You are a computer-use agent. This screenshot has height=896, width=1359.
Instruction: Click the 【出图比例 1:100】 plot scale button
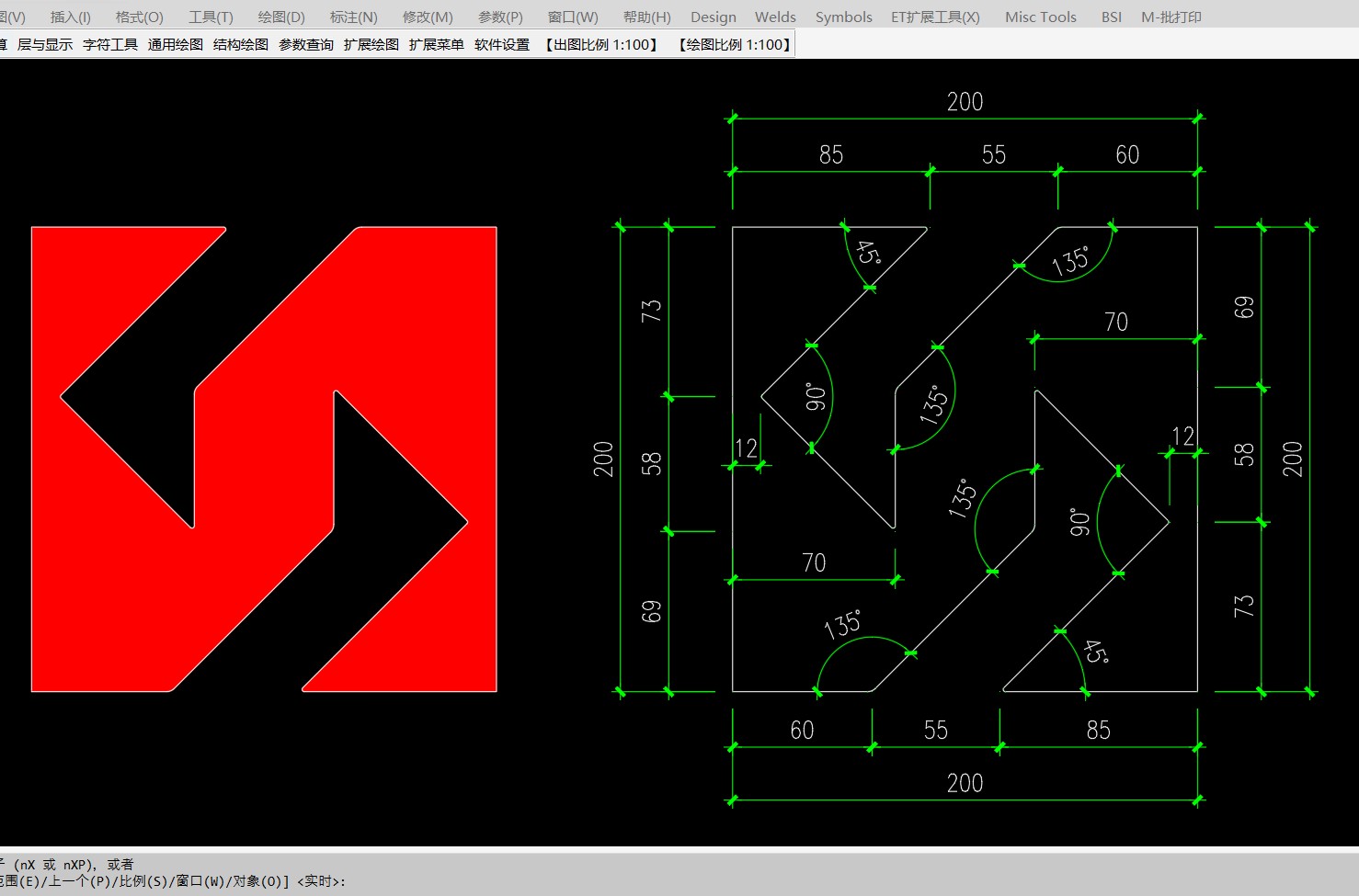tap(601, 44)
